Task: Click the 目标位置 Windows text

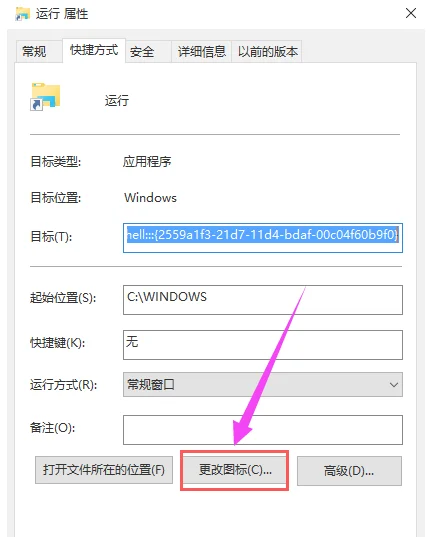Action: tap(150, 198)
